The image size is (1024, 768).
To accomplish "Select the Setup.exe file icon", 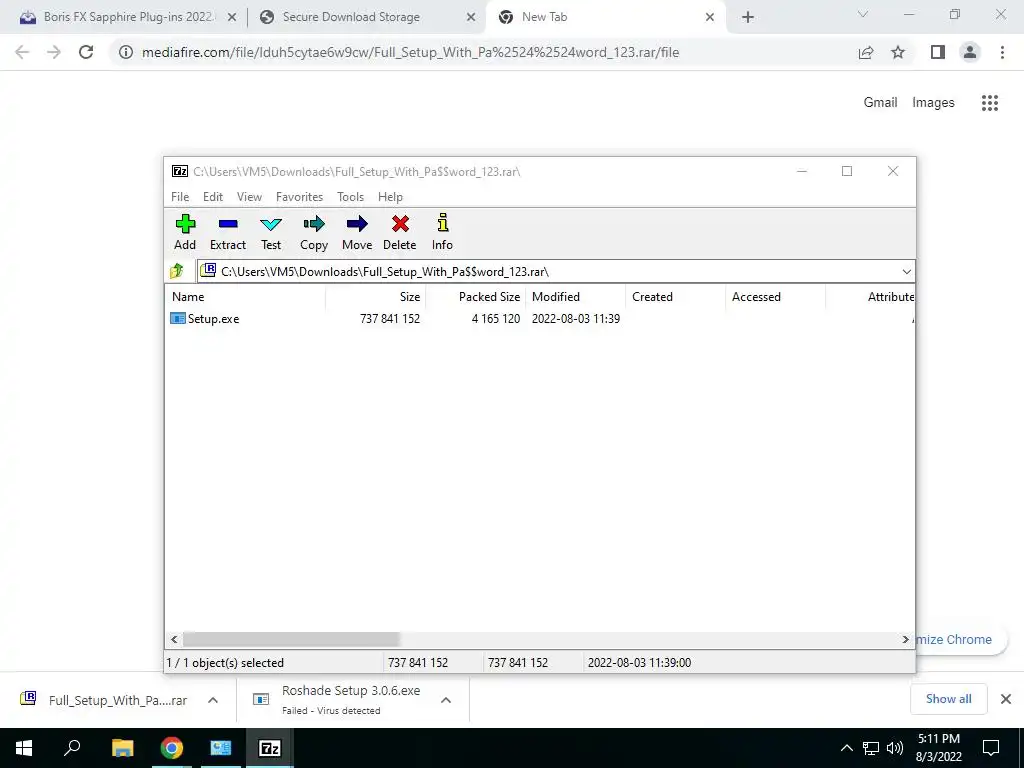I will point(178,319).
